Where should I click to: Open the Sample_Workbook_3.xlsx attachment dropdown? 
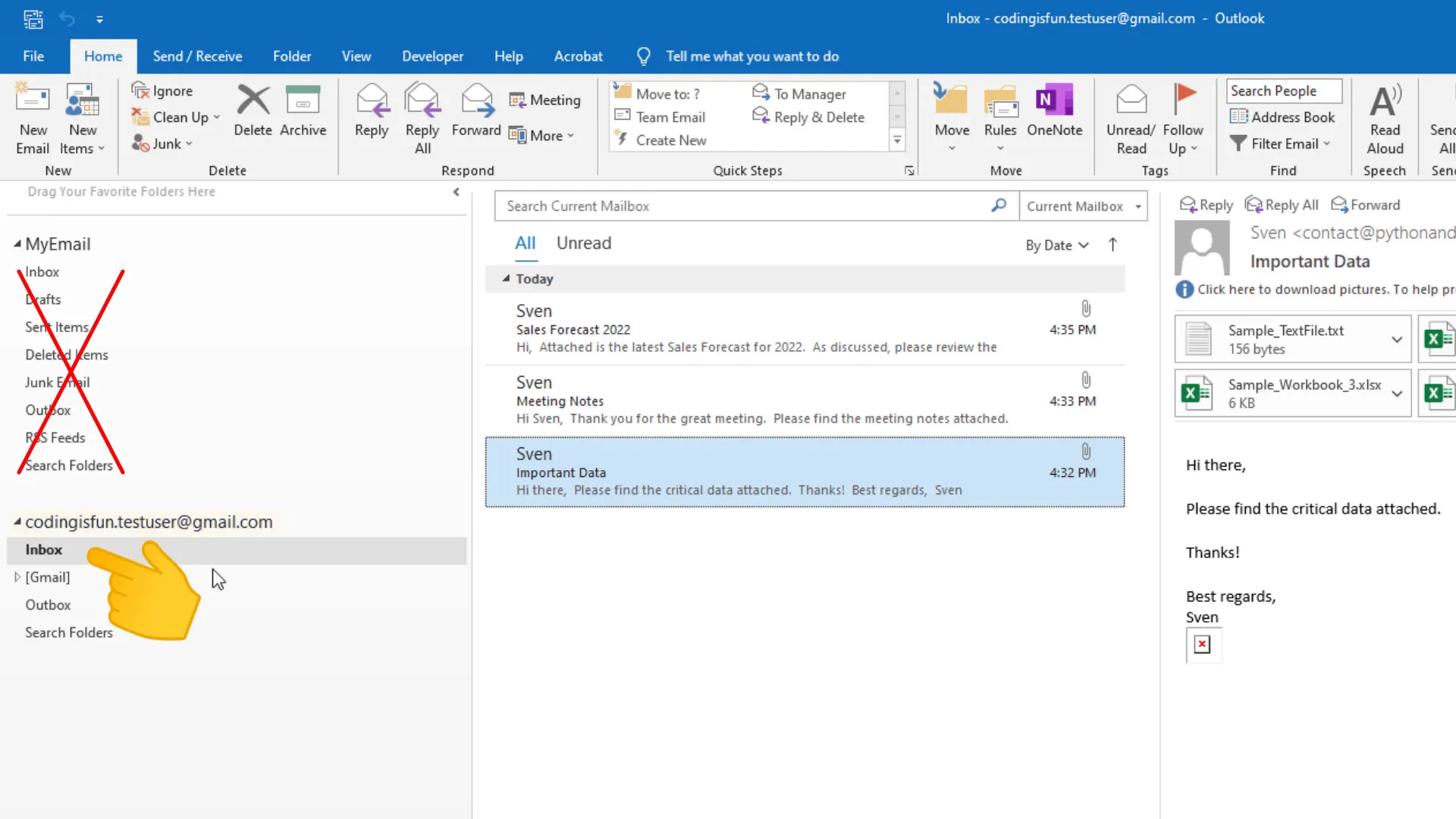click(1398, 394)
